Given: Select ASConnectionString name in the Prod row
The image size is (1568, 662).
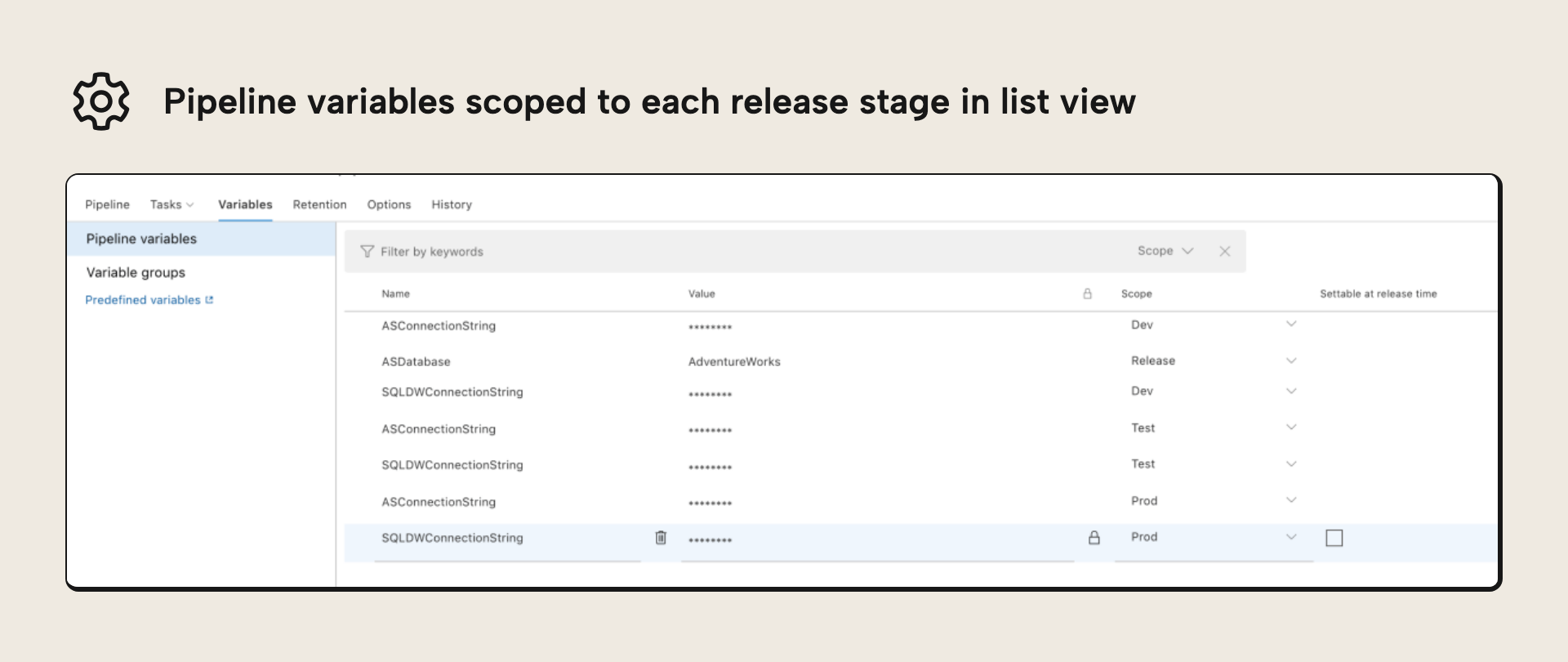Looking at the screenshot, I should click(439, 502).
